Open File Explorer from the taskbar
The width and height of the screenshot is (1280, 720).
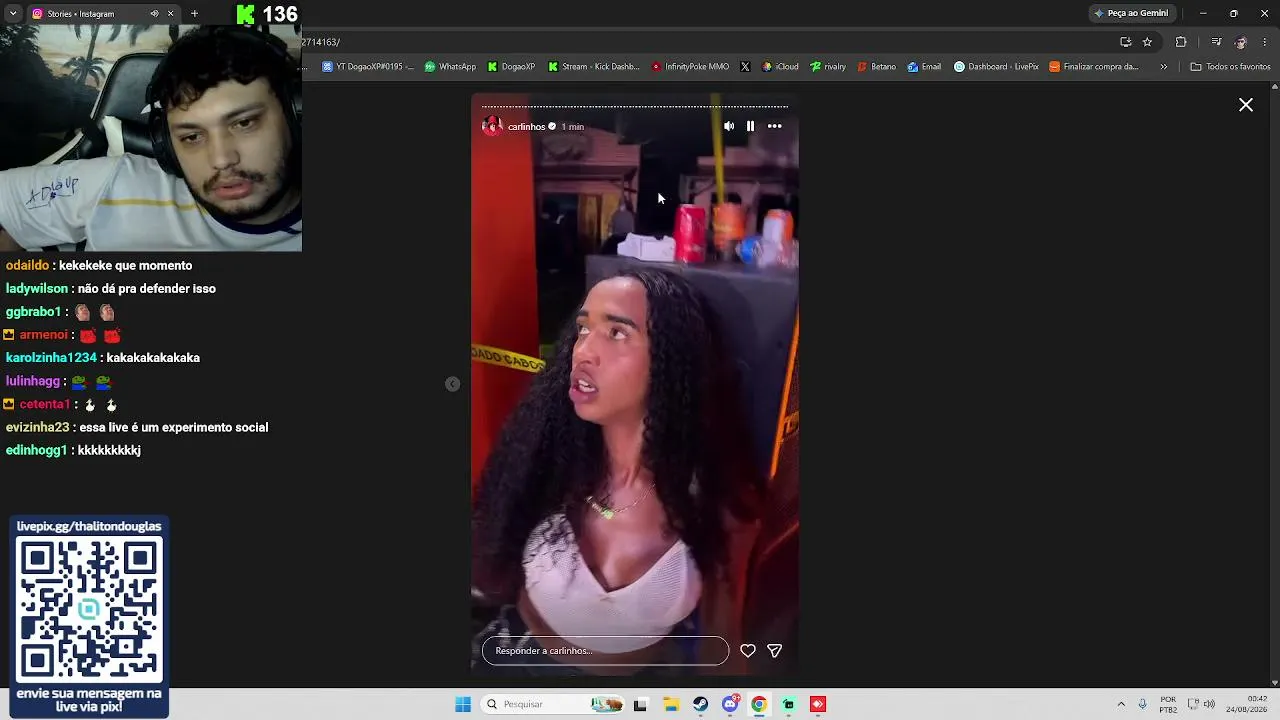pos(671,704)
